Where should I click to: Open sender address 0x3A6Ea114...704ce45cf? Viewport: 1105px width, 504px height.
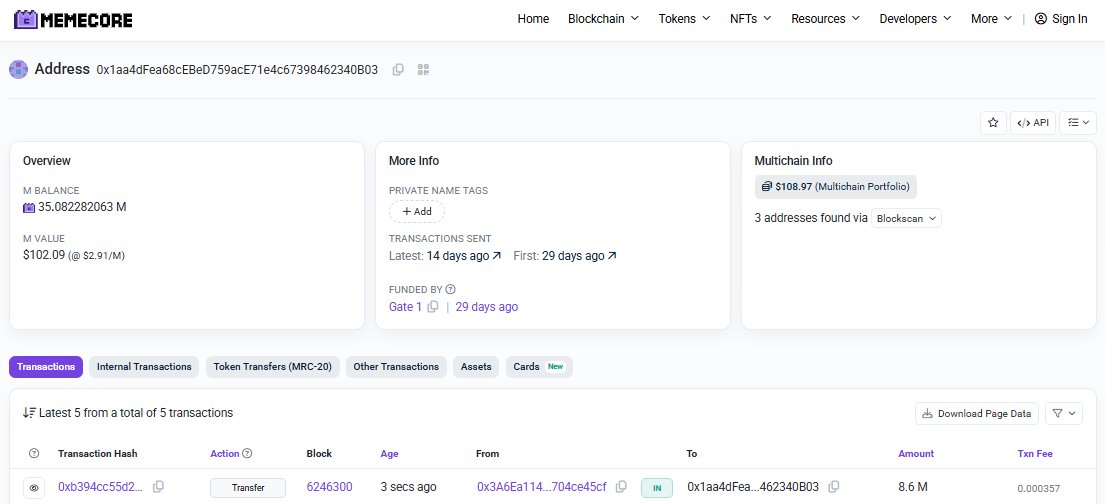click(541, 487)
